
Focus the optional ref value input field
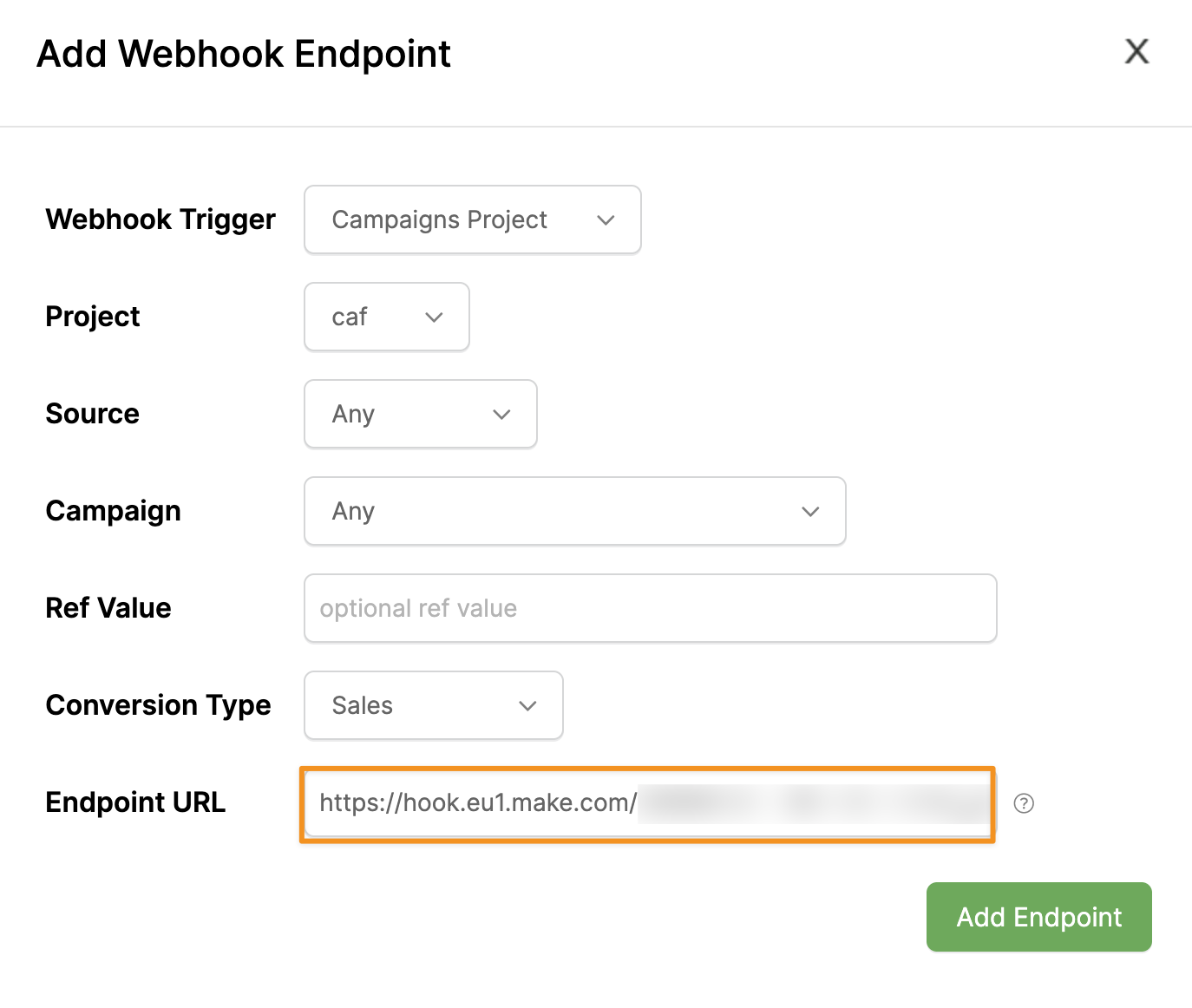(650, 608)
